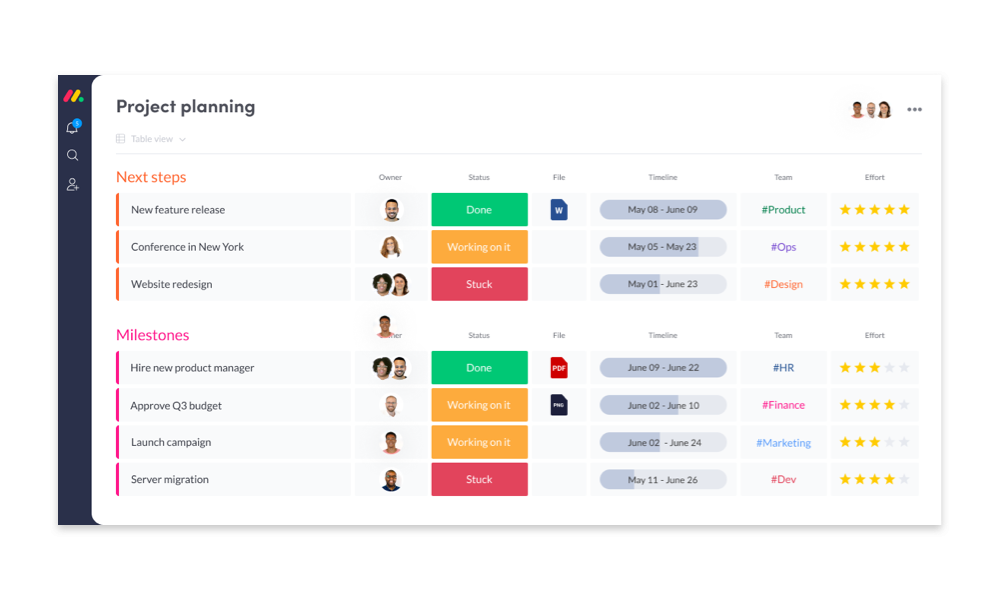This screenshot has height=600, width=1000.
Task: Click Timeline column header in Milestones
Action: (663, 335)
